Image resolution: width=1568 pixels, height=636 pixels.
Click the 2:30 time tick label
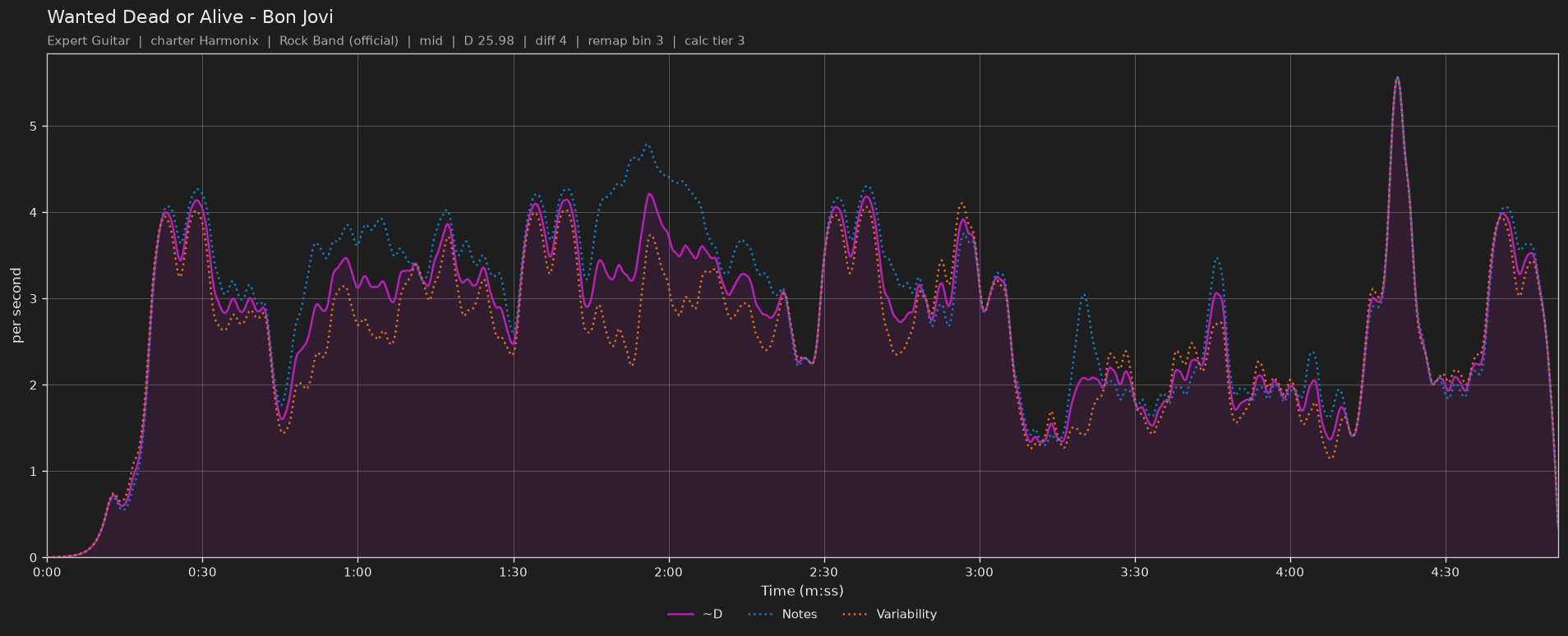[823, 572]
